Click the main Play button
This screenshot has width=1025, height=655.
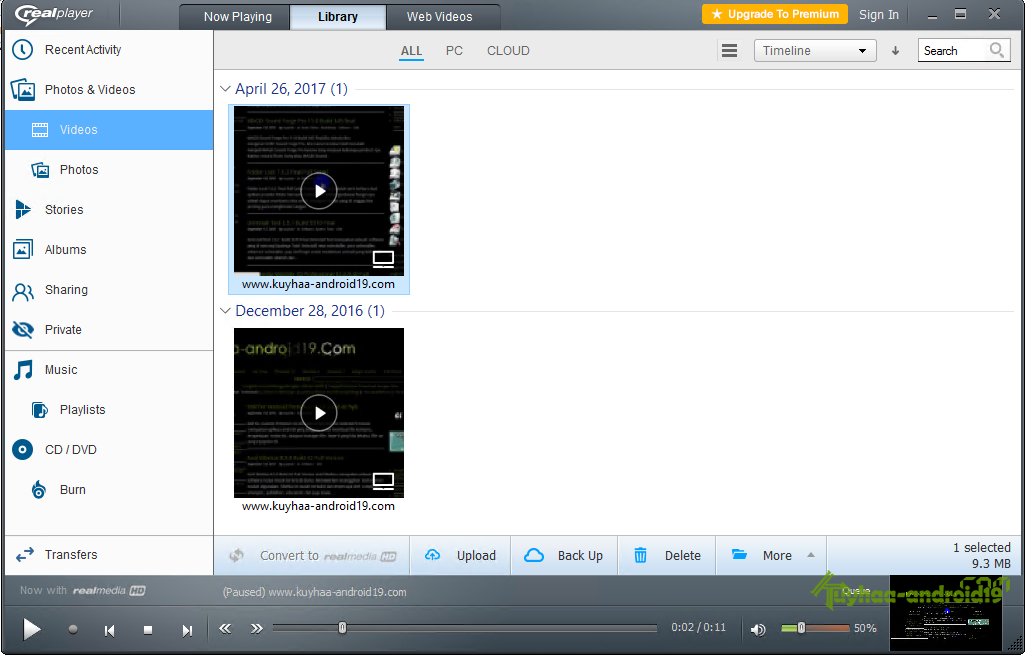31,630
